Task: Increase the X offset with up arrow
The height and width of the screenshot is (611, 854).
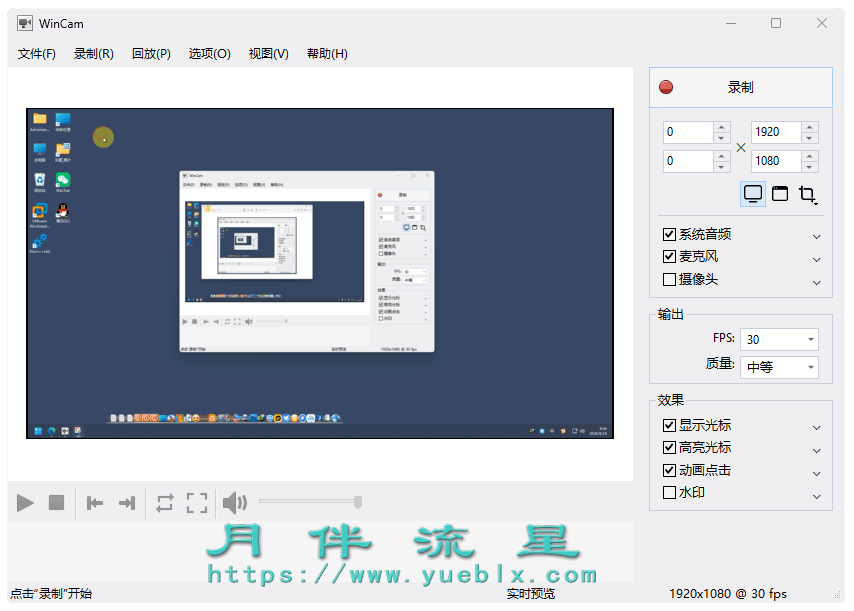Action: coord(721,127)
